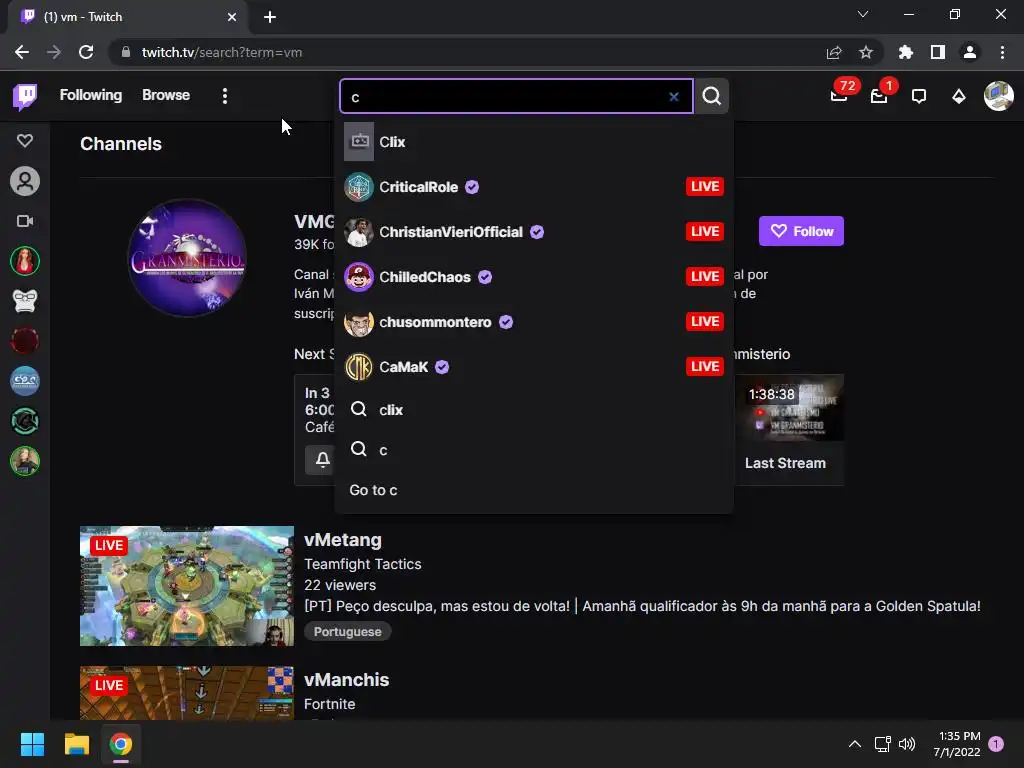This screenshot has width=1024, height=768.
Task: Open the whispers chat icon
Action: (919, 97)
